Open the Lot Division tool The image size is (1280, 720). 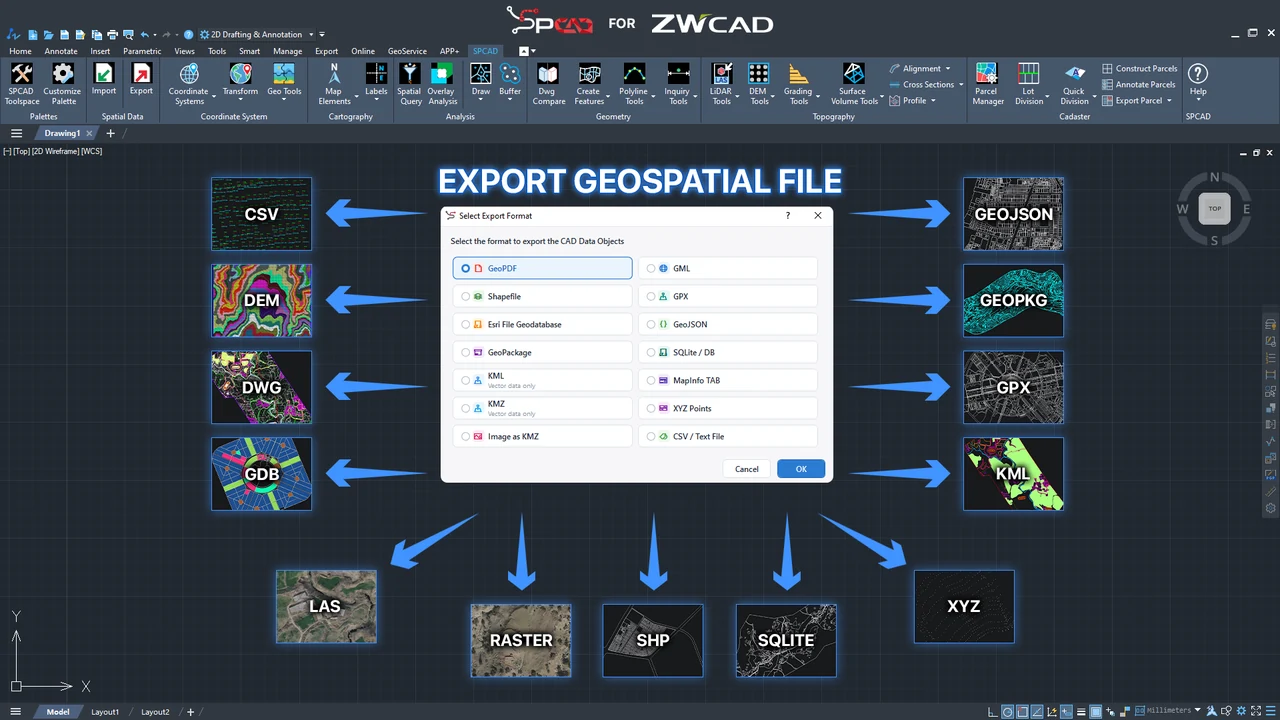pyautogui.click(x=1028, y=83)
